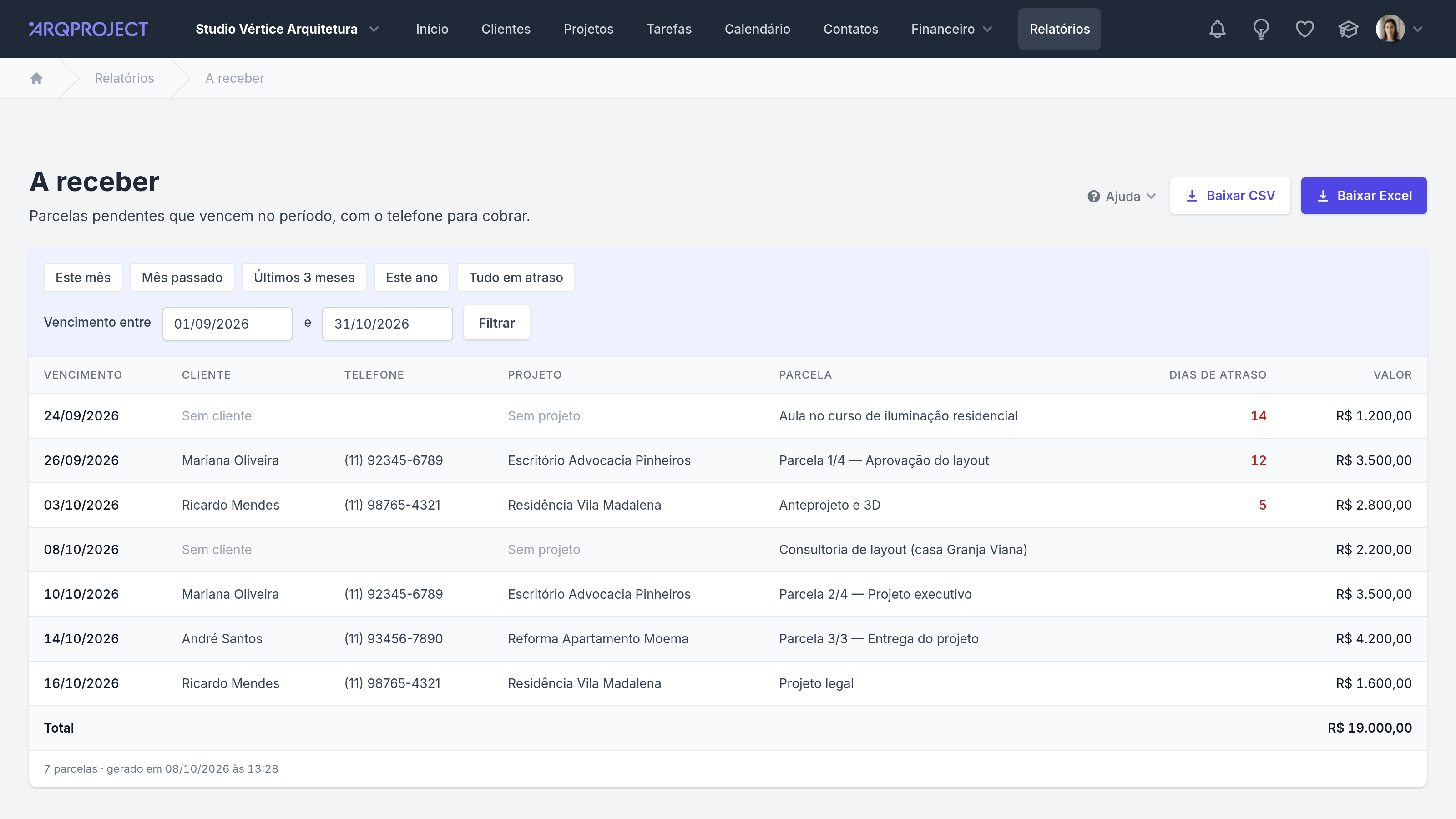Screen dimensions: 1456x819
Task: Click the Baixar CSV button
Action: [1230, 196]
